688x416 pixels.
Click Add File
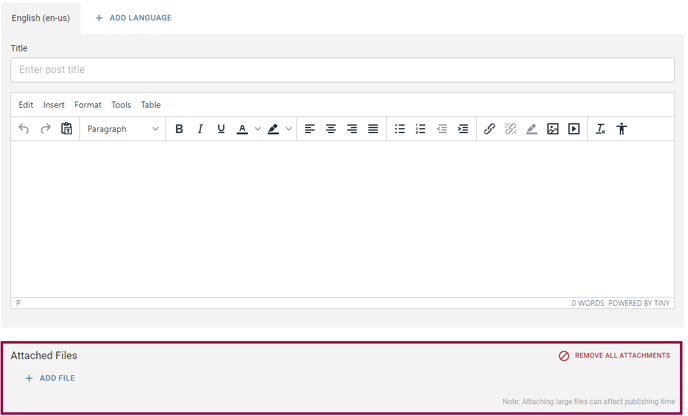(50, 378)
